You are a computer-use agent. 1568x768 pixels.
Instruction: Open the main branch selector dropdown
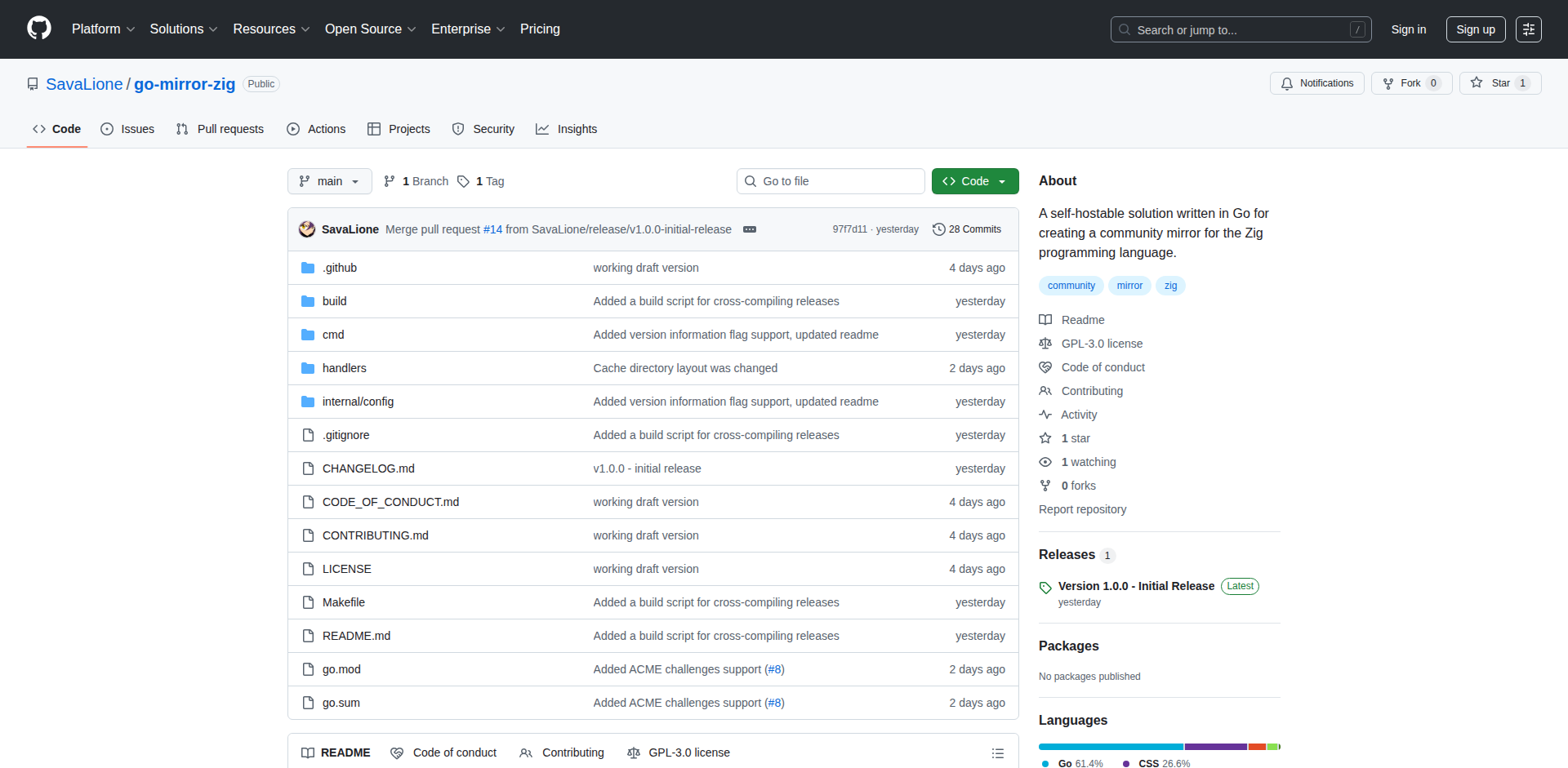(330, 181)
